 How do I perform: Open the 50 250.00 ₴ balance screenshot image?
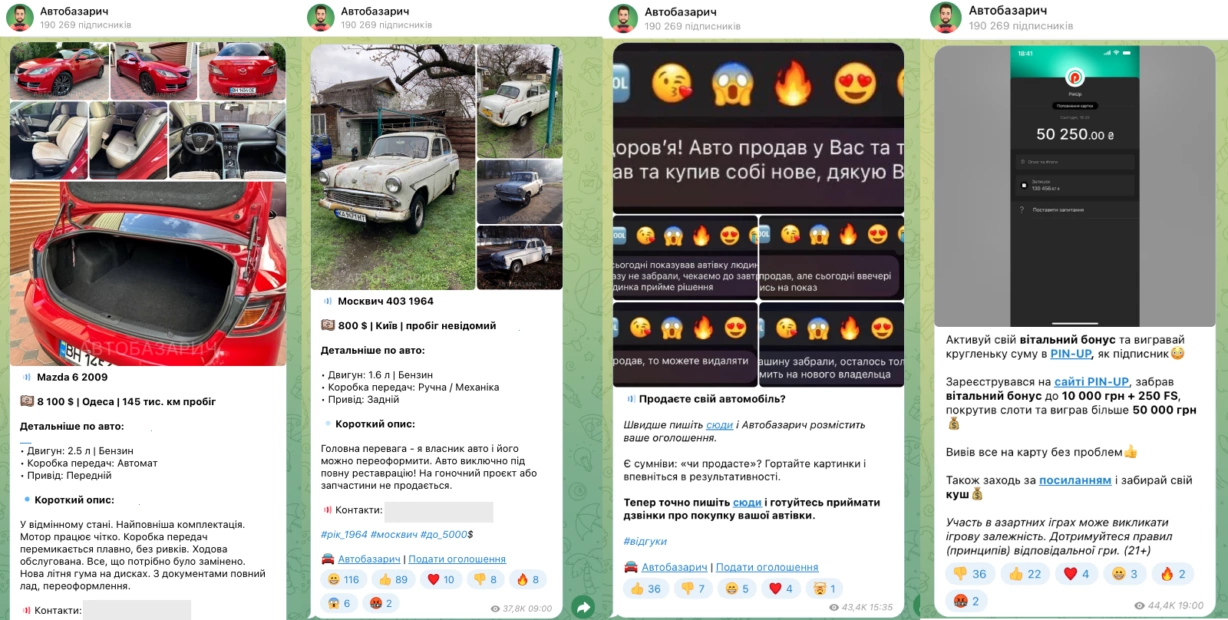[x=1075, y=184]
